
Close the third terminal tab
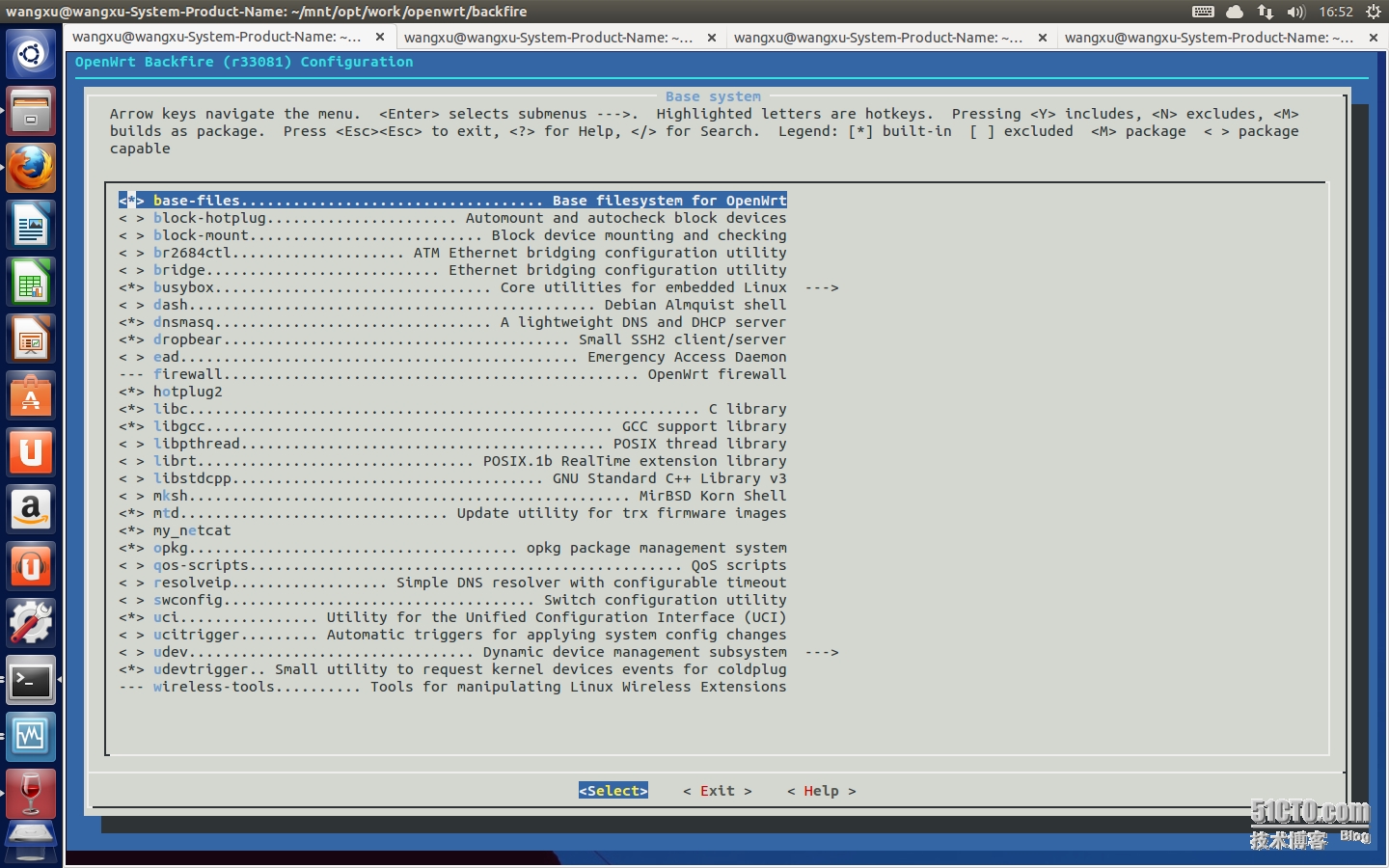[x=1043, y=38]
